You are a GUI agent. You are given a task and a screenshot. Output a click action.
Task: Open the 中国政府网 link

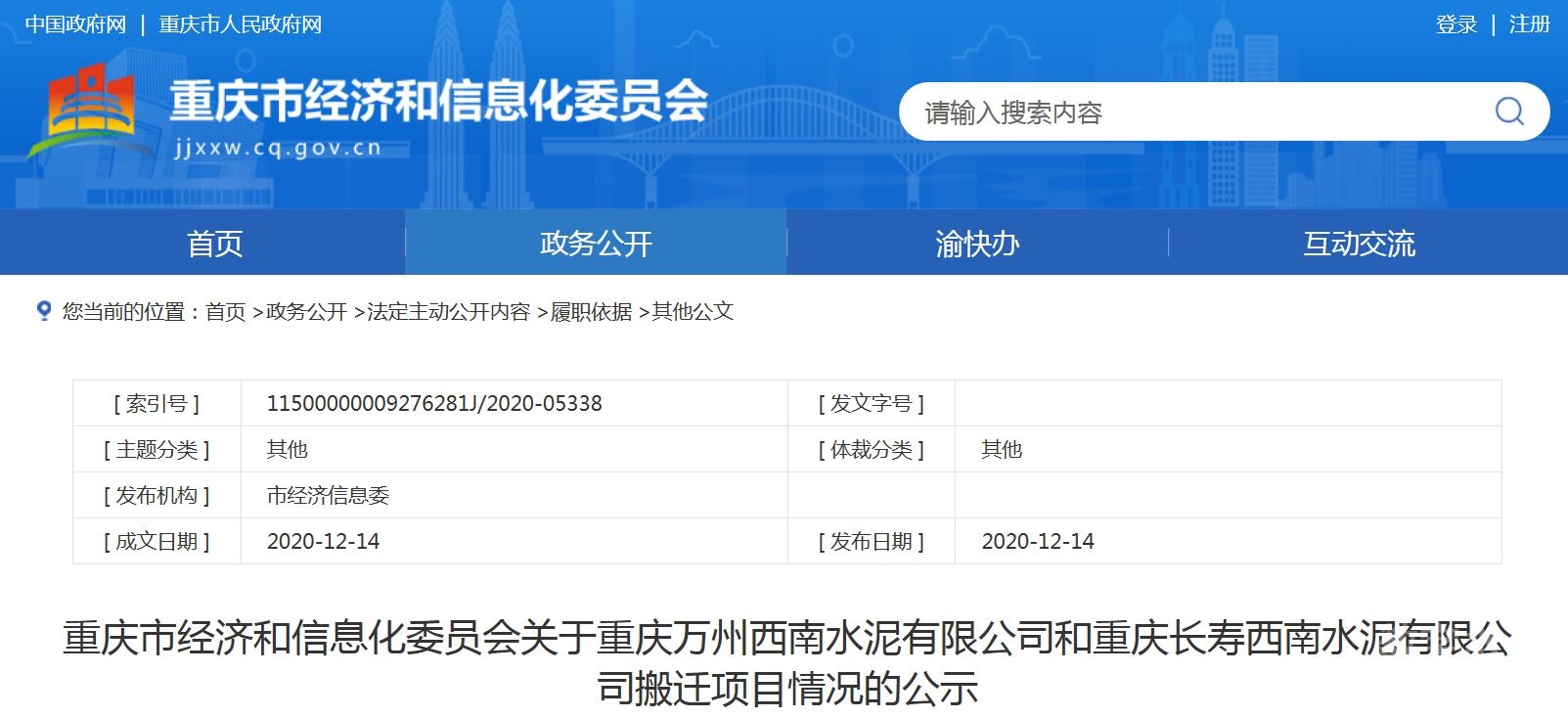75,24
